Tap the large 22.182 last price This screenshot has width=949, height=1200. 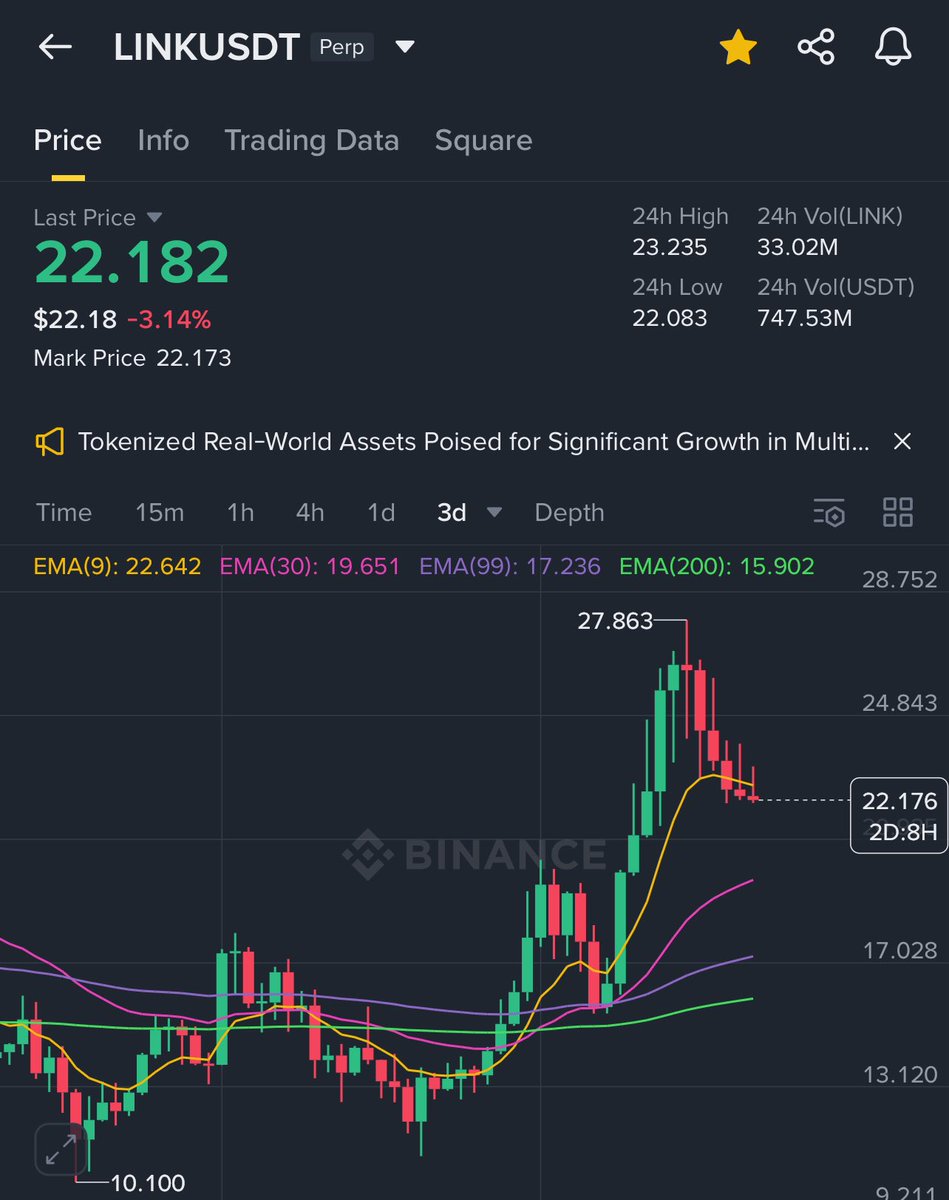tap(132, 262)
